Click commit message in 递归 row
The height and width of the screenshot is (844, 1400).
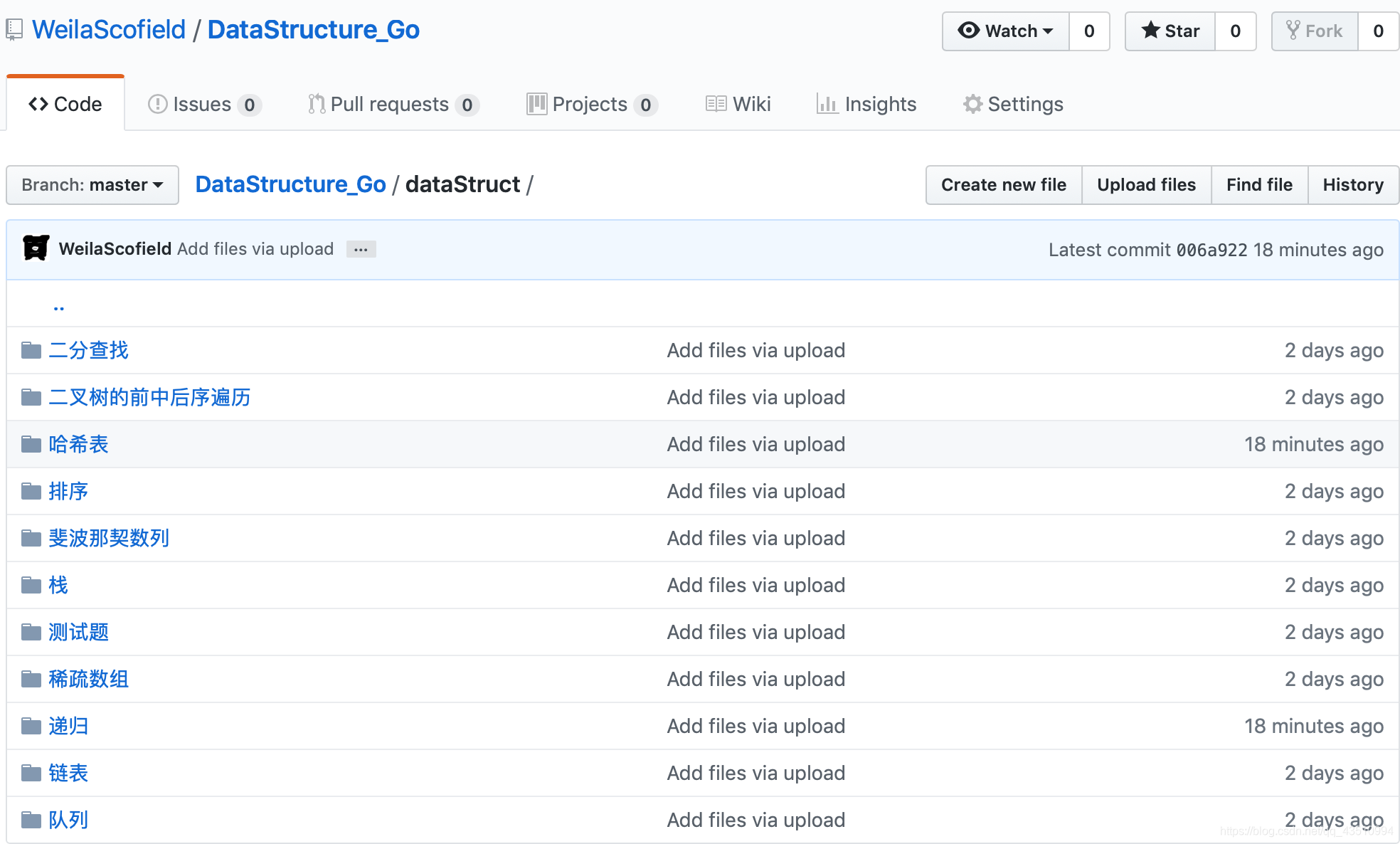tap(756, 726)
